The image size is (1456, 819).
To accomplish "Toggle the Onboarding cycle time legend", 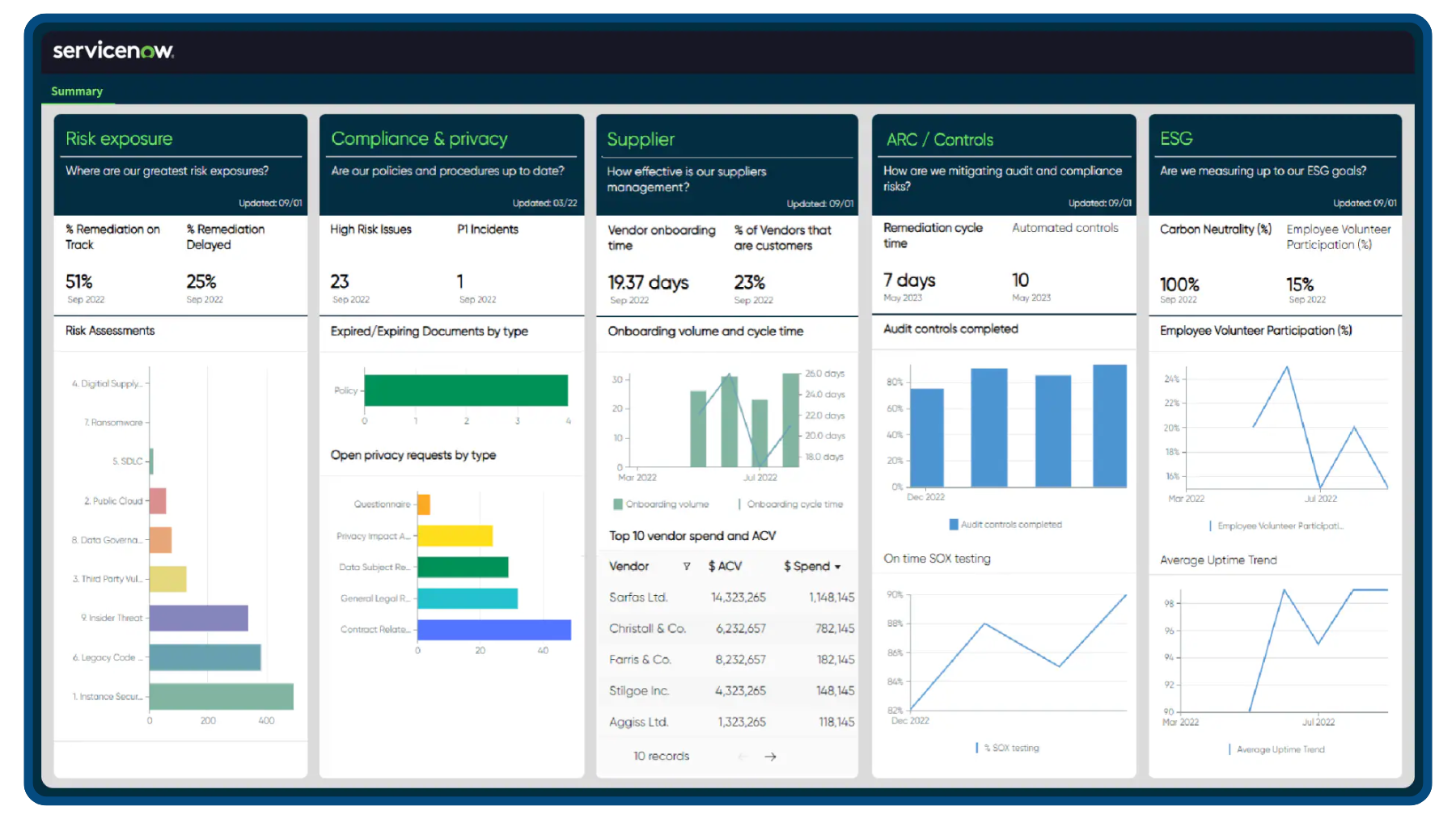I will [x=790, y=504].
